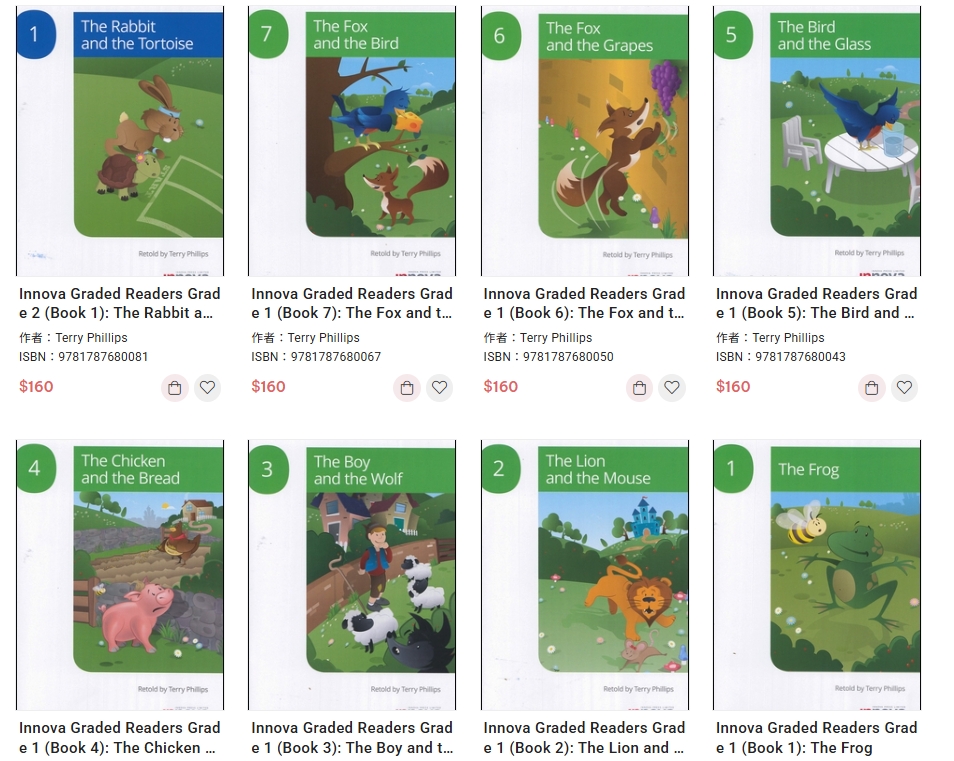The height and width of the screenshot is (761, 954).
Task: Add The Bird and the Glass to cart
Action: [872, 387]
